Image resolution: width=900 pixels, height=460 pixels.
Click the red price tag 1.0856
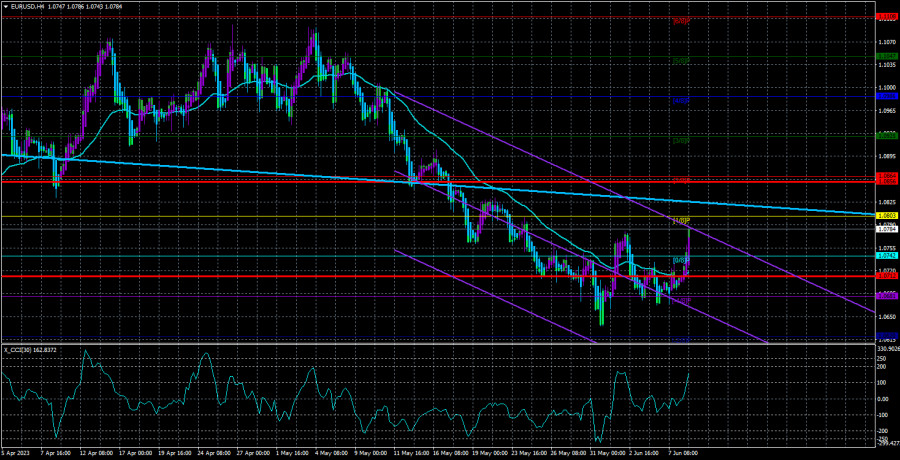(x=887, y=181)
